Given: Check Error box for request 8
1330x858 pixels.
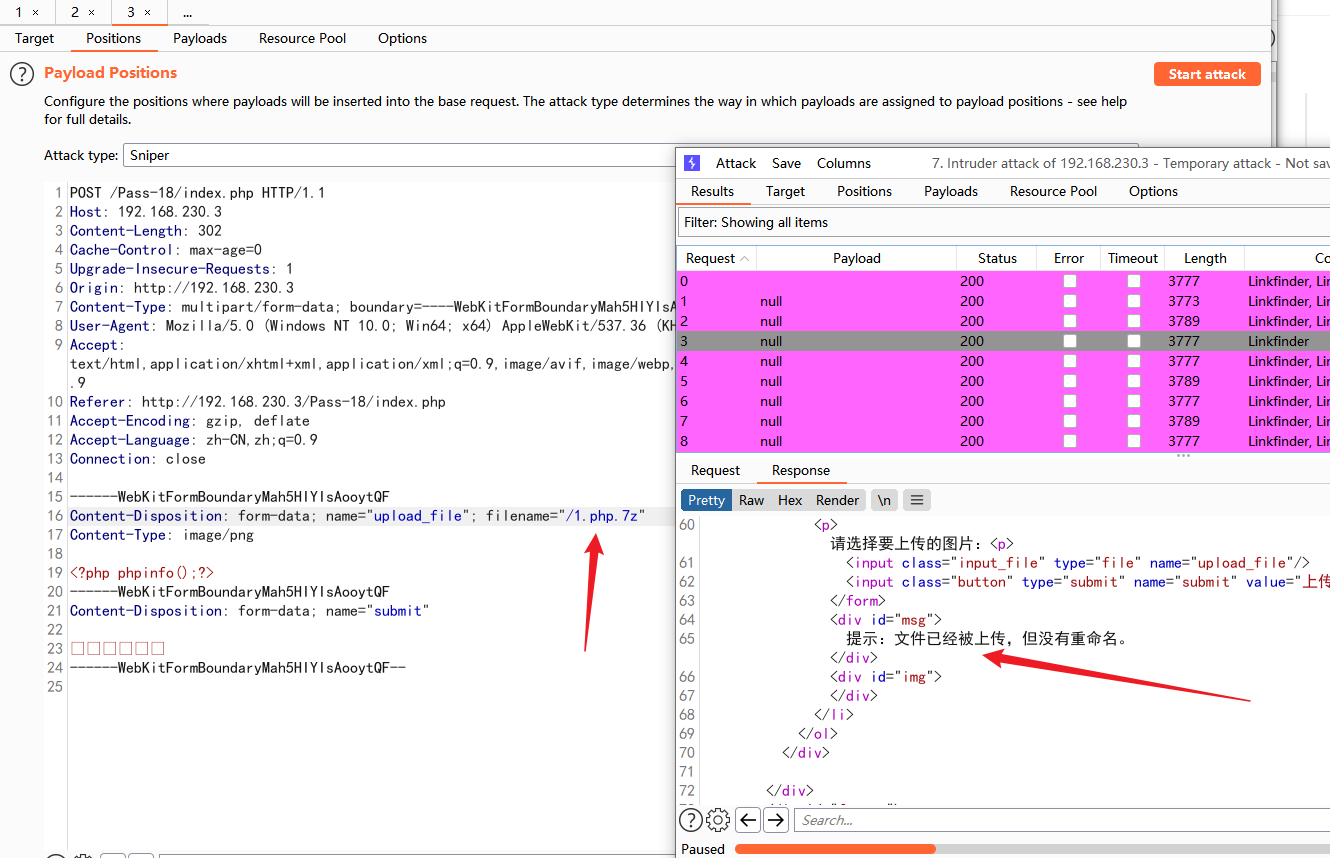Looking at the screenshot, I should click(x=1069, y=441).
